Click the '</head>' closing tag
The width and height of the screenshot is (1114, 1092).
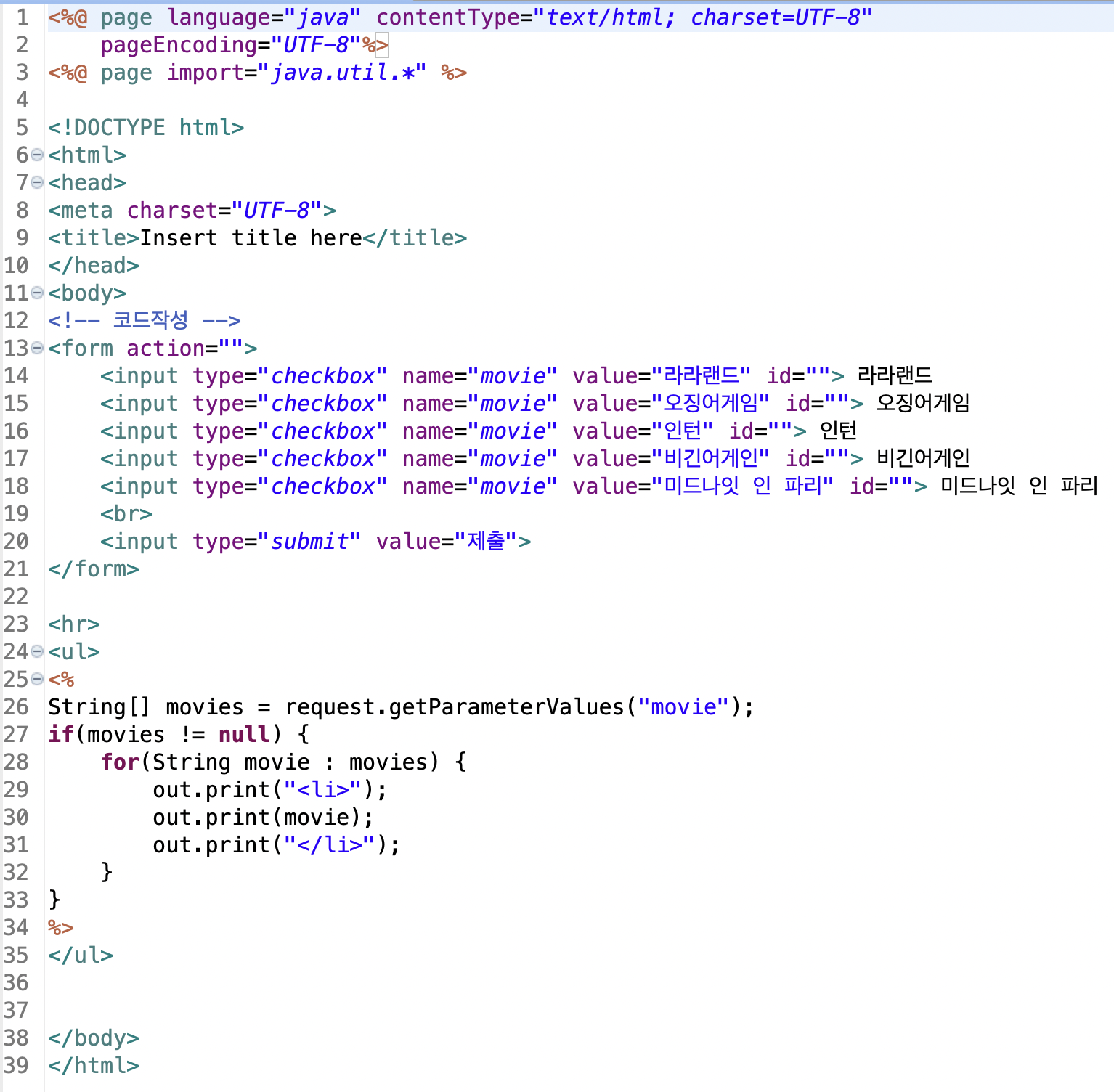click(x=94, y=266)
